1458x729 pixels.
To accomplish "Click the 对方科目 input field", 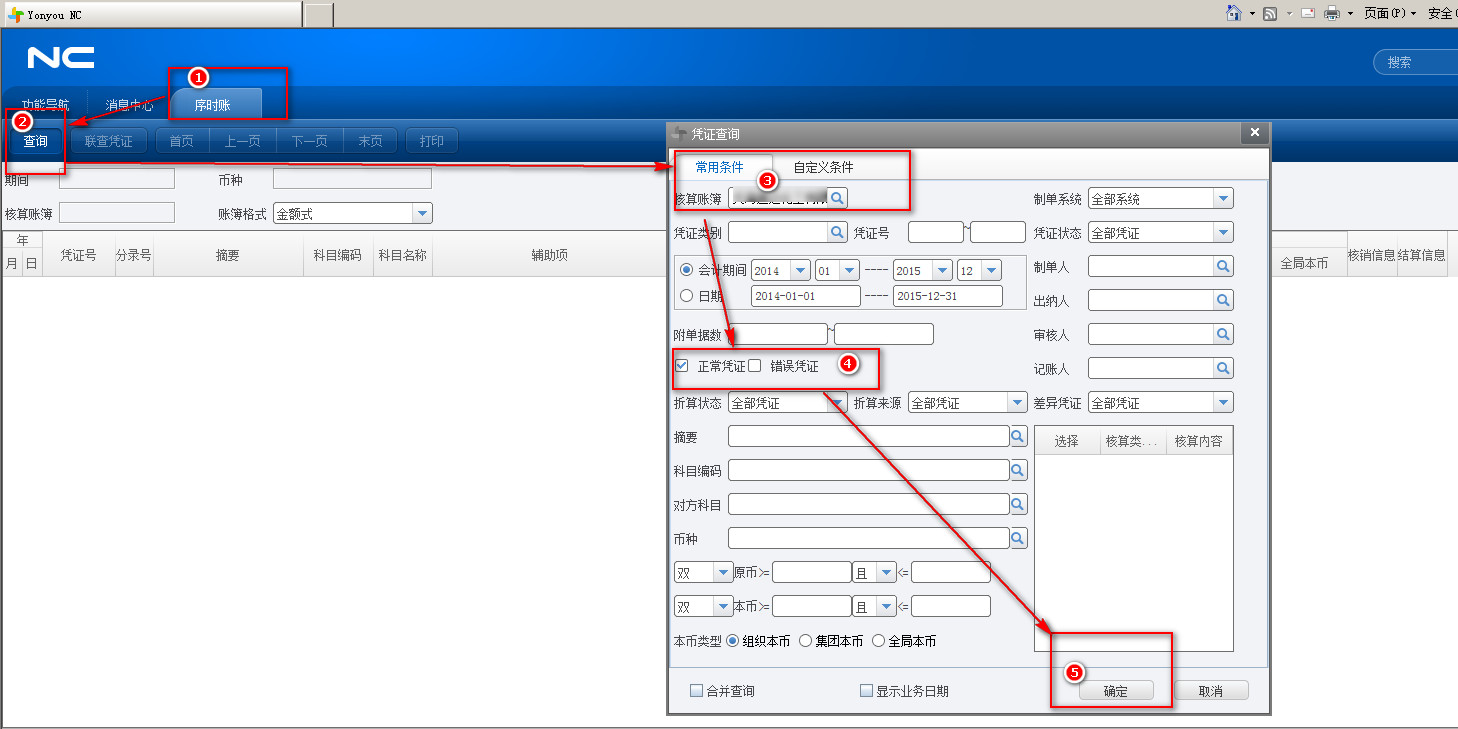I will tap(868, 504).
